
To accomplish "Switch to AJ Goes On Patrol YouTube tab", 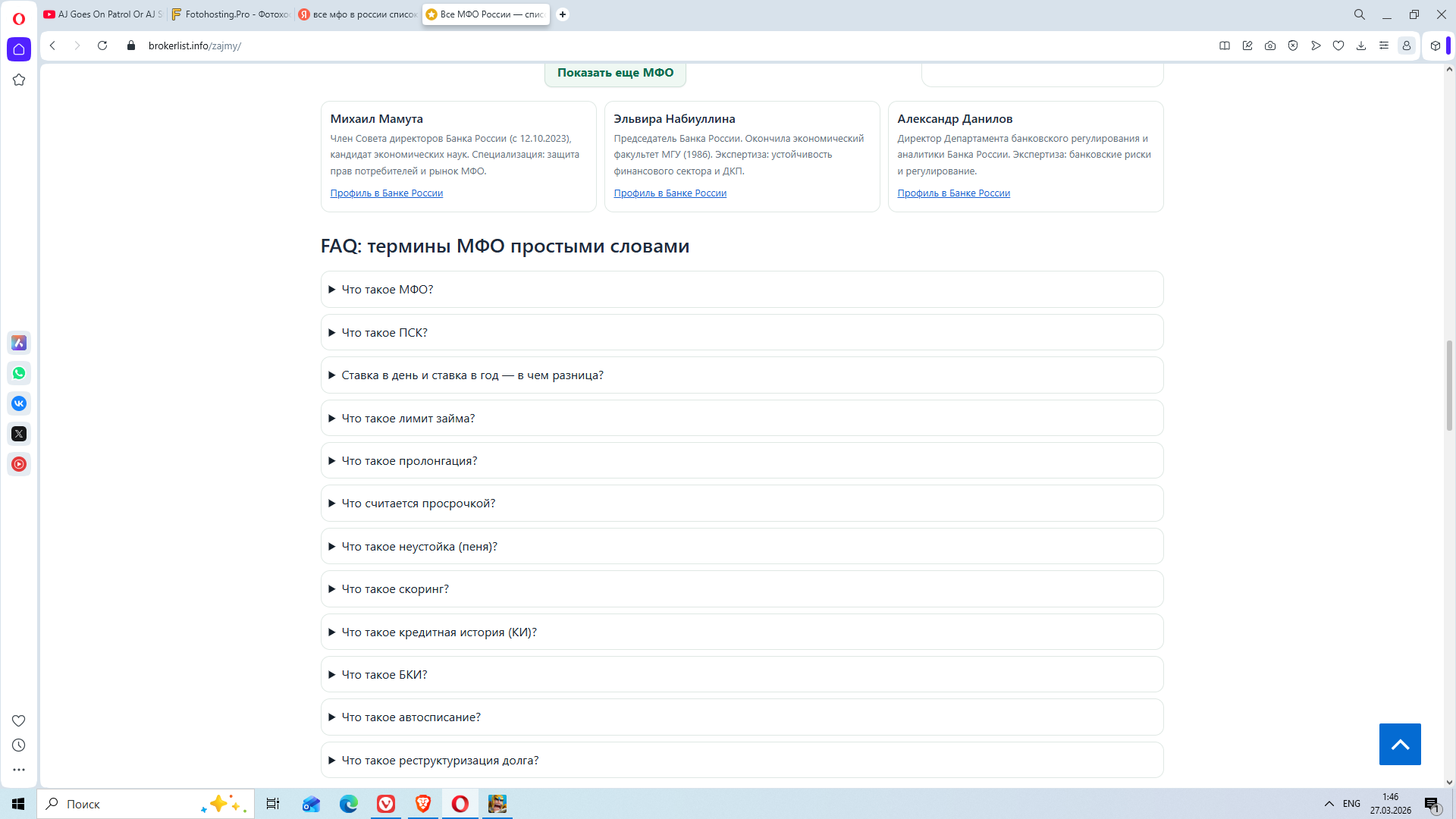I will (104, 14).
